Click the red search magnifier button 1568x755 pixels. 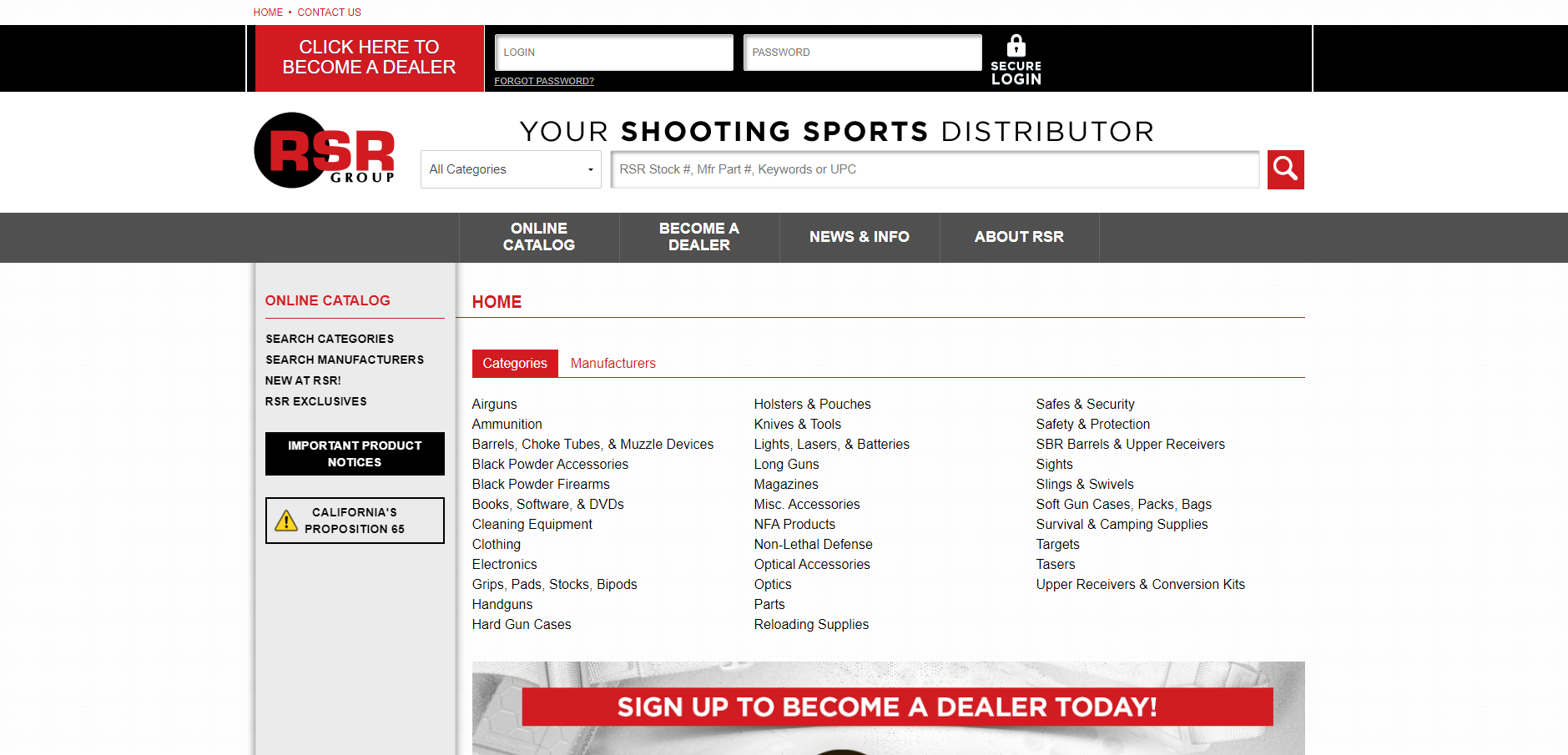click(x=1285, y=169)
